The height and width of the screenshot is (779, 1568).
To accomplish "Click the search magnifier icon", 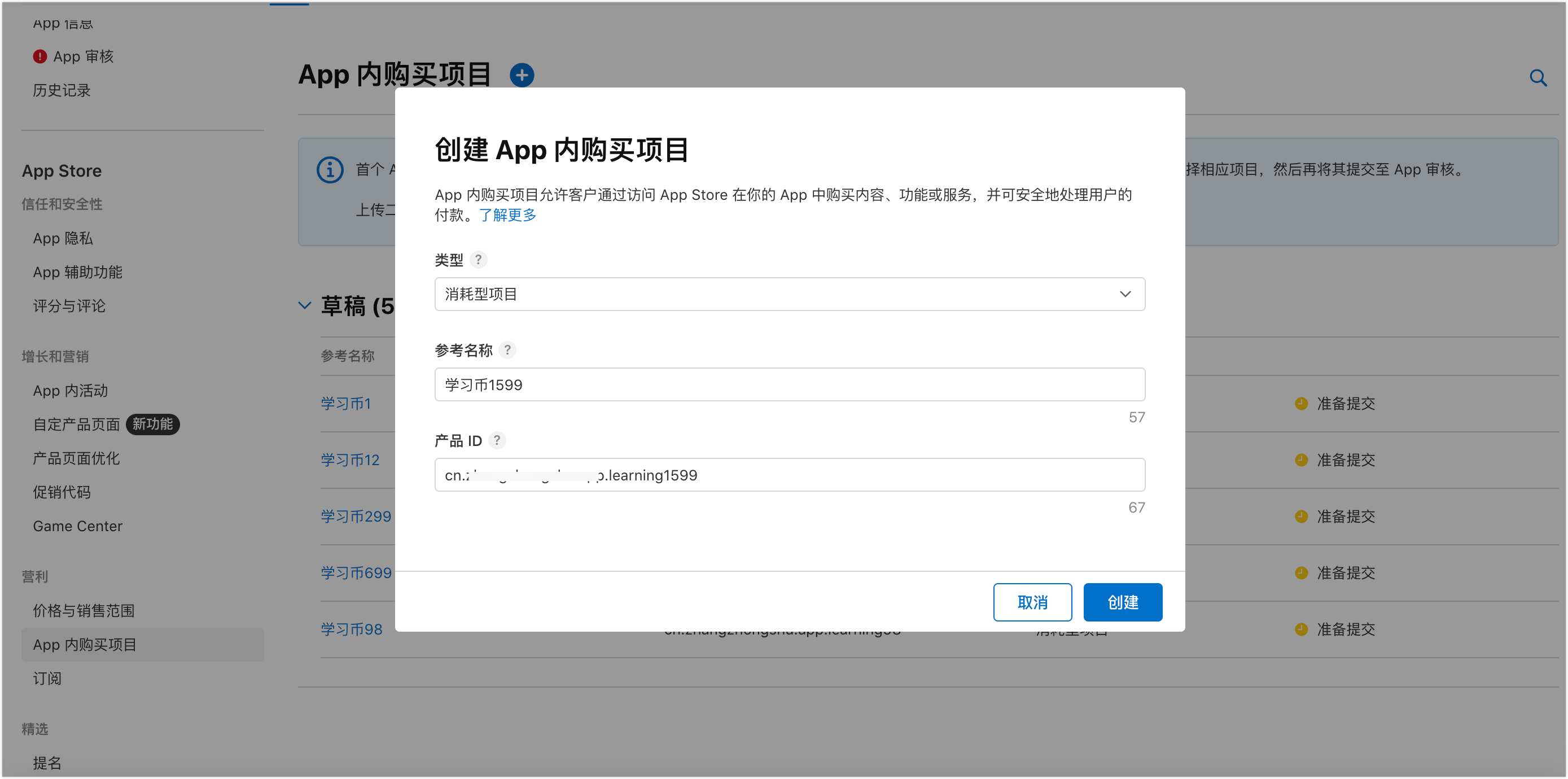I will (1538, 78).
